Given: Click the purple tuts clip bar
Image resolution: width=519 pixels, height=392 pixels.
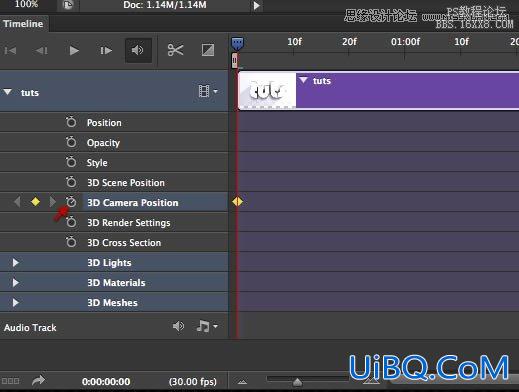Looking at the screenshot, I should (x=407, y=91).
